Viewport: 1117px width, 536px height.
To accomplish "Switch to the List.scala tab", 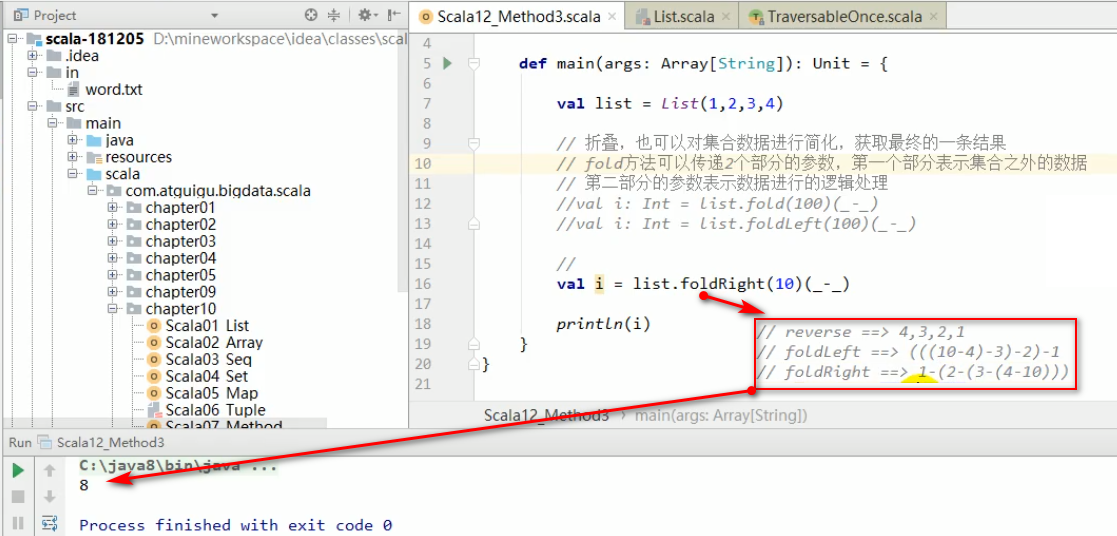I will point(684,16).
